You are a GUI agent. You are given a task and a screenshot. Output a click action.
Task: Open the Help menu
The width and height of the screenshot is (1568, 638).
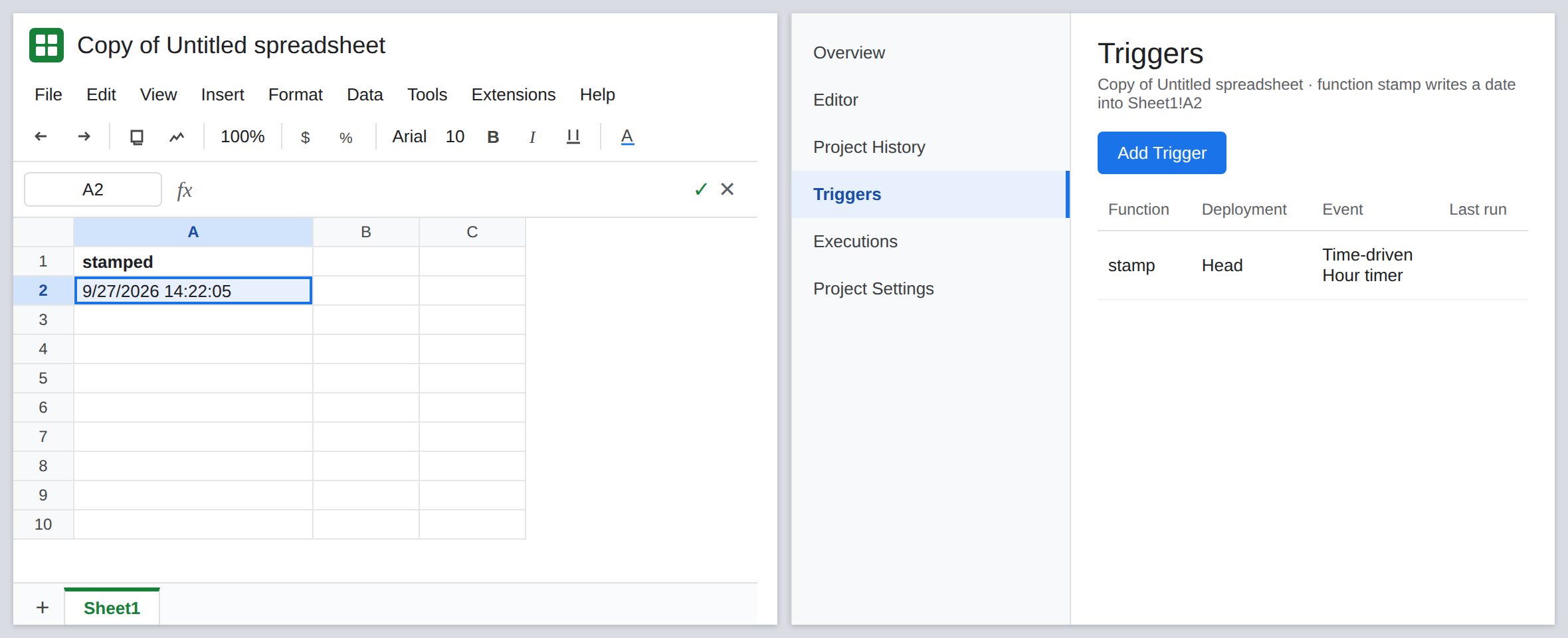click(x=597, y=94)
